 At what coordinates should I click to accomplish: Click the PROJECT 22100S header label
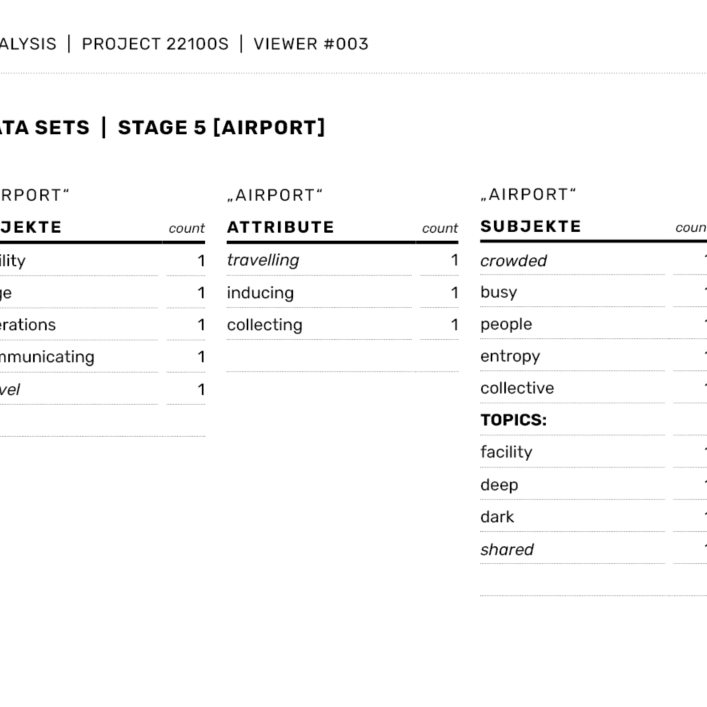click(x=155, y=44)
